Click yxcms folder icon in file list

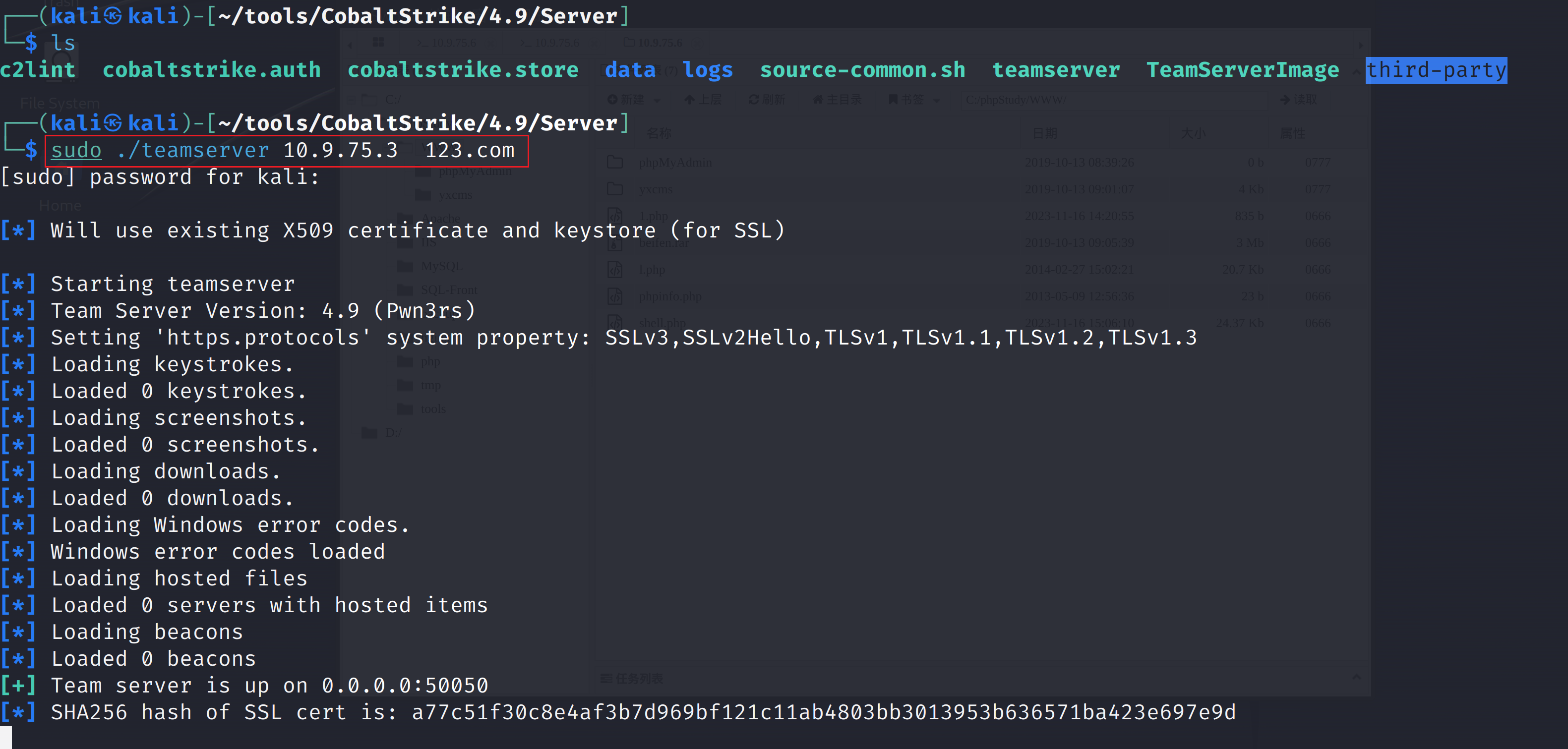[x=615, y=189]
